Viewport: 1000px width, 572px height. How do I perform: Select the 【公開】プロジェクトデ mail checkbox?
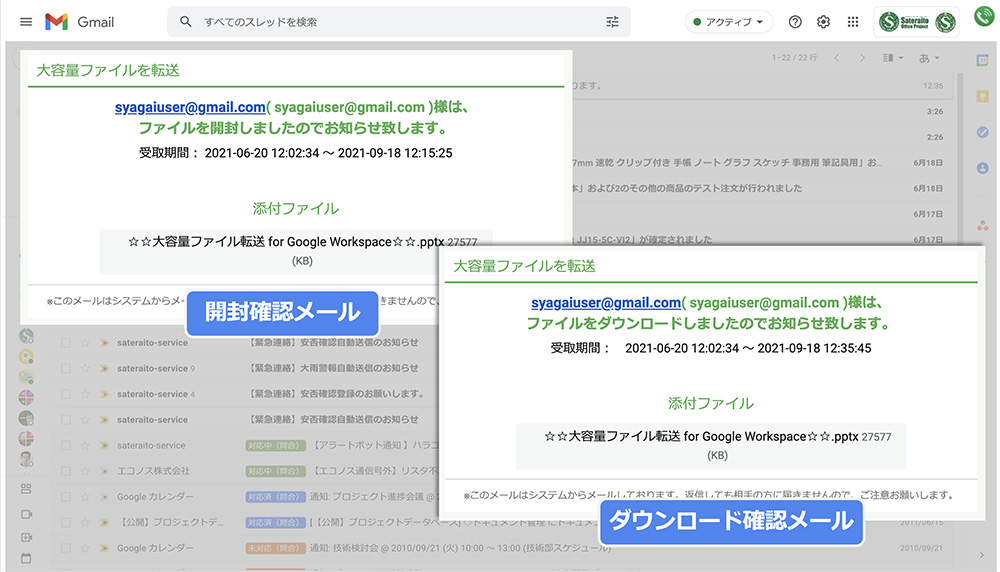click(66, 522)
